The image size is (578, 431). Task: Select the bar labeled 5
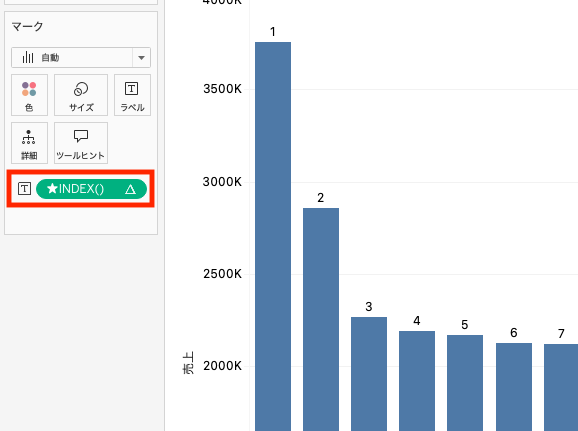pos(465,383)
